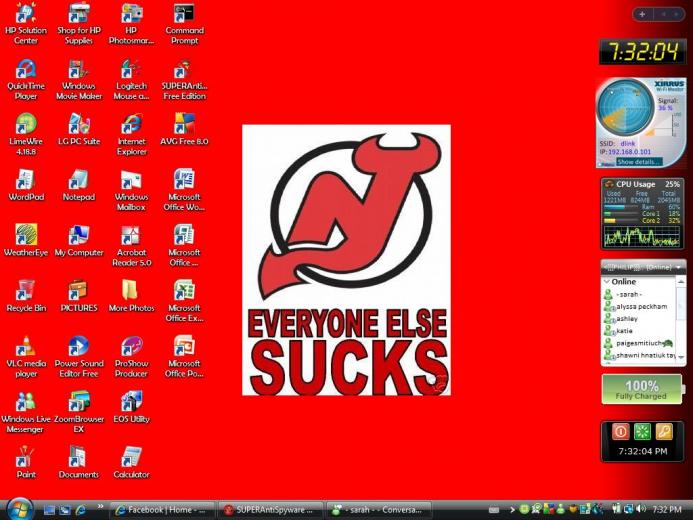Select Acrobat Reader 5.0 icon

coord(131,246)
